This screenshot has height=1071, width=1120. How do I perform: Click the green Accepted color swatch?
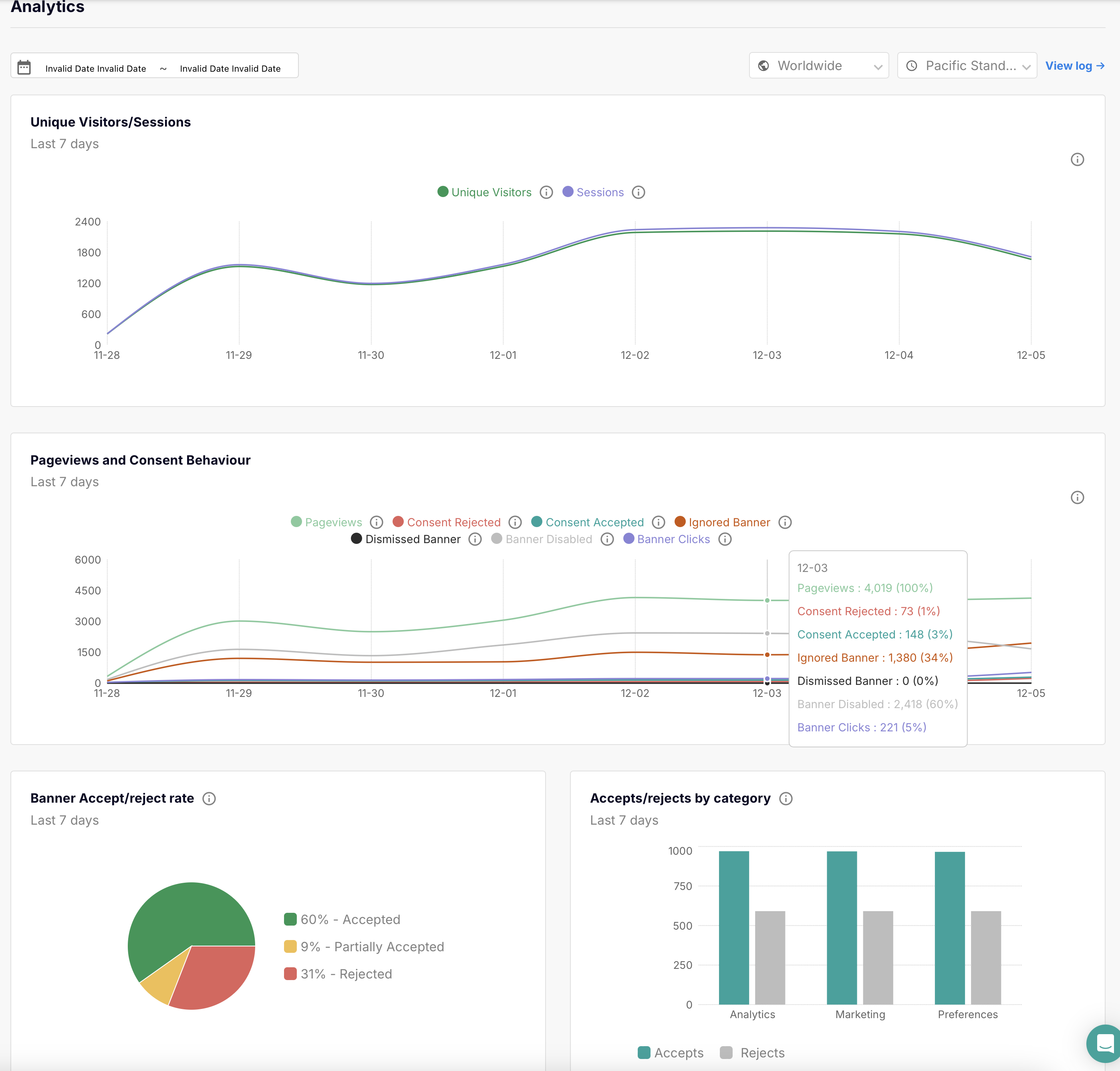pyautogui.click(x=290, y=919)
